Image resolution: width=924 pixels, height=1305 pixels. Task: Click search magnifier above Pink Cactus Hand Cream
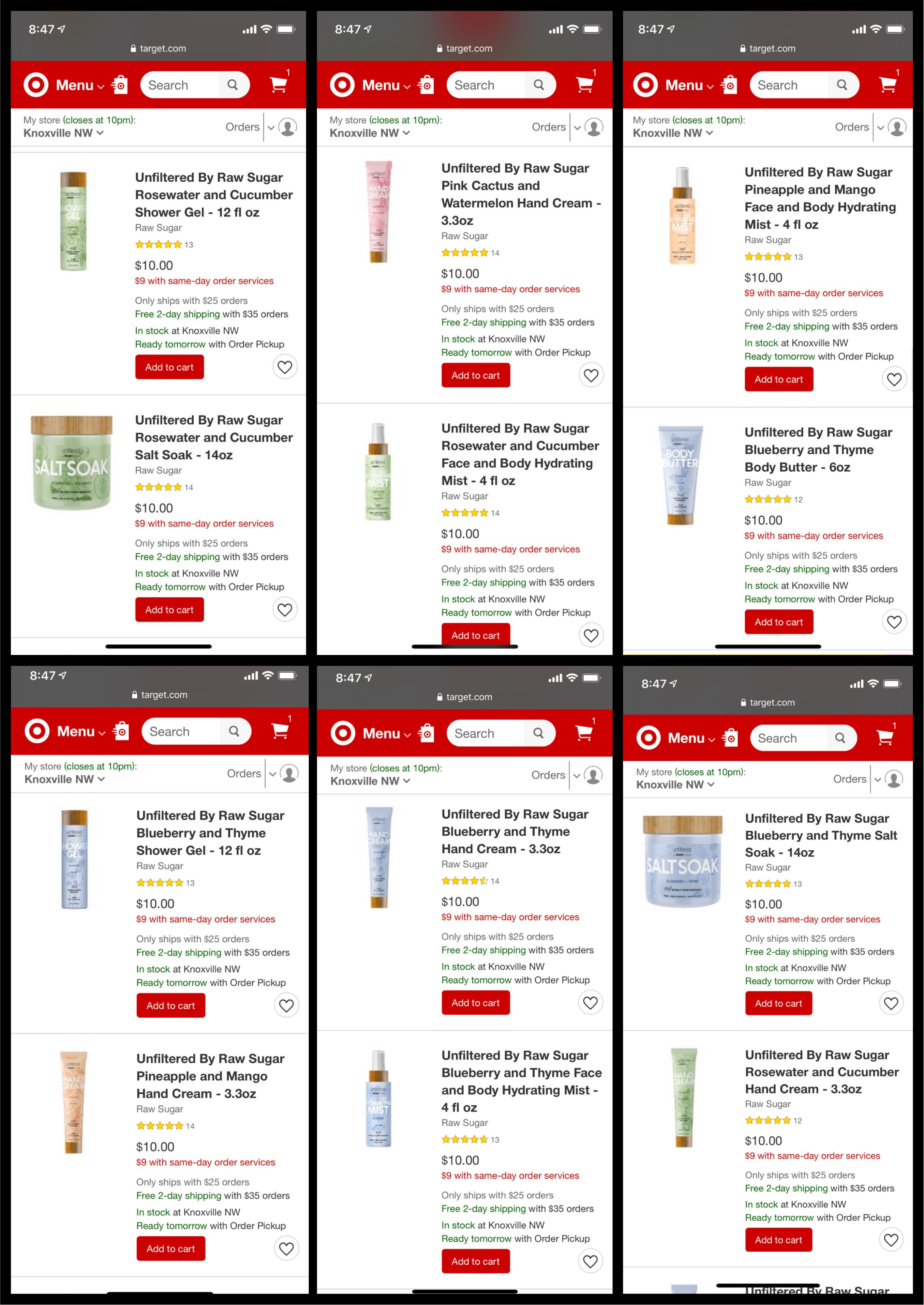(539, 85)
